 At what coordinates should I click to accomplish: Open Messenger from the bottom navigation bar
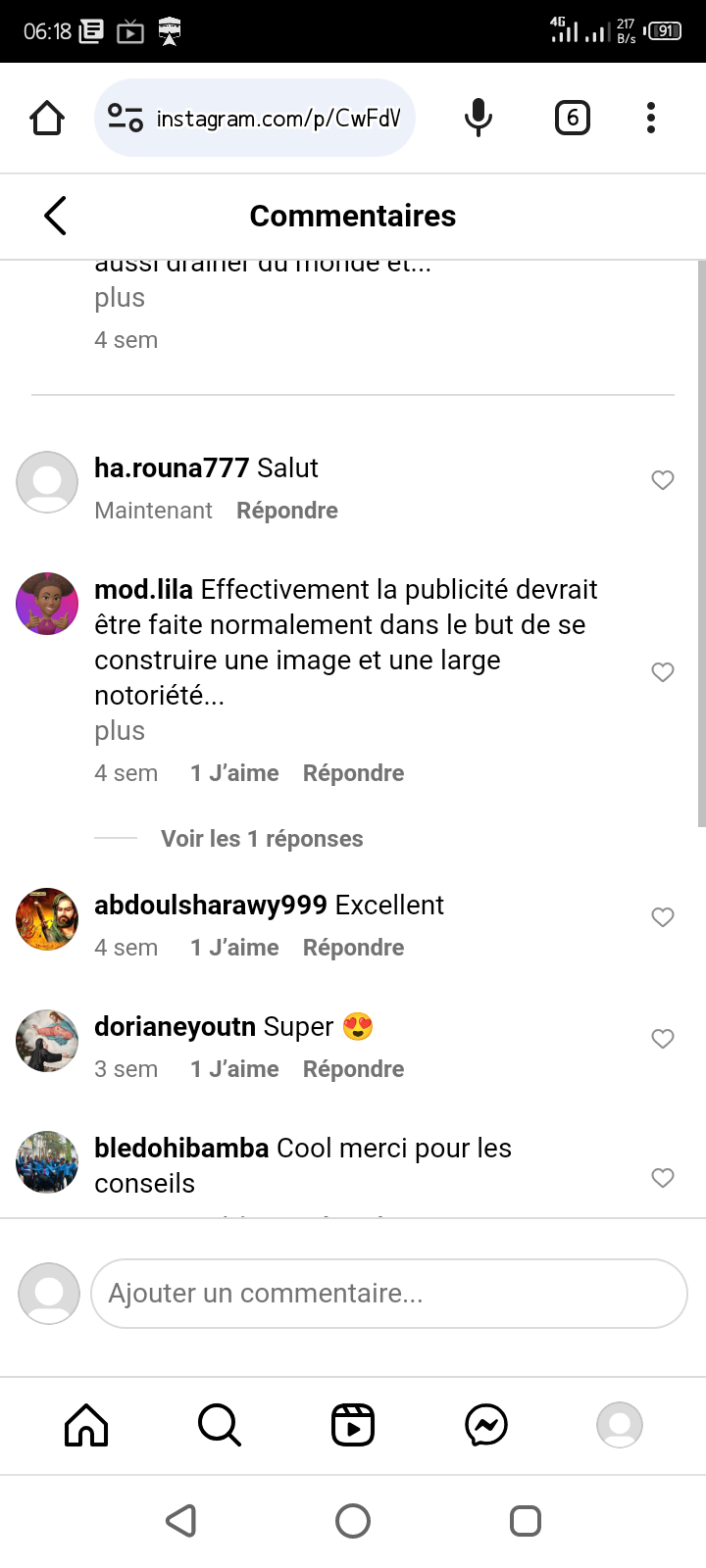pos(486,1425)
